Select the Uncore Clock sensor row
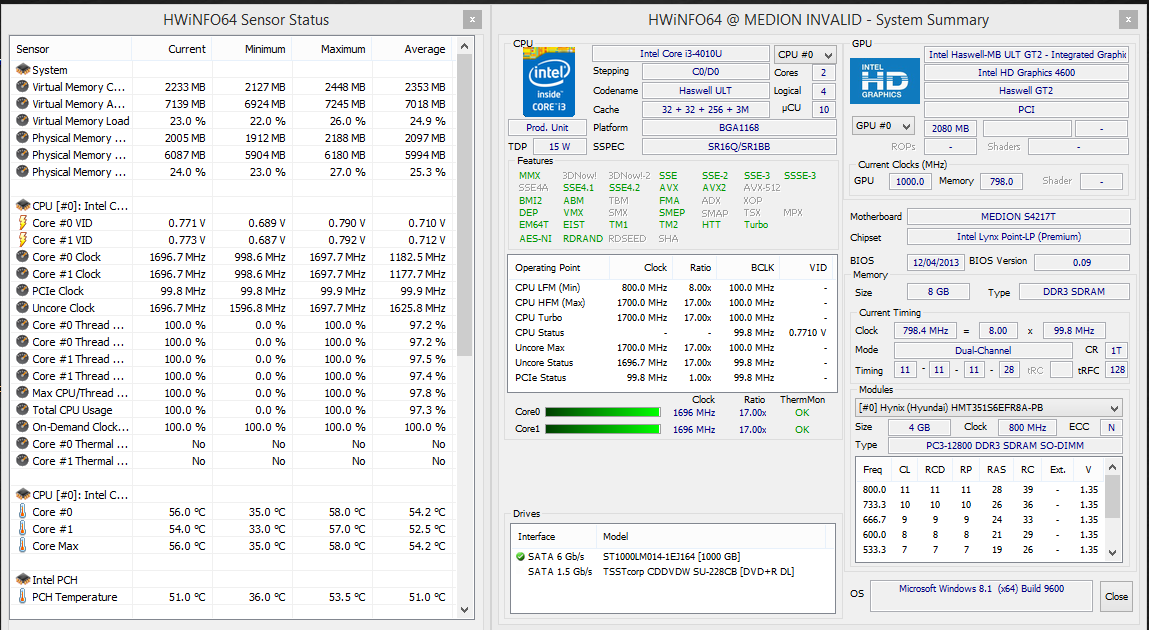The height and width of the screenshot is (630, 1149). (x=232, y=308)
